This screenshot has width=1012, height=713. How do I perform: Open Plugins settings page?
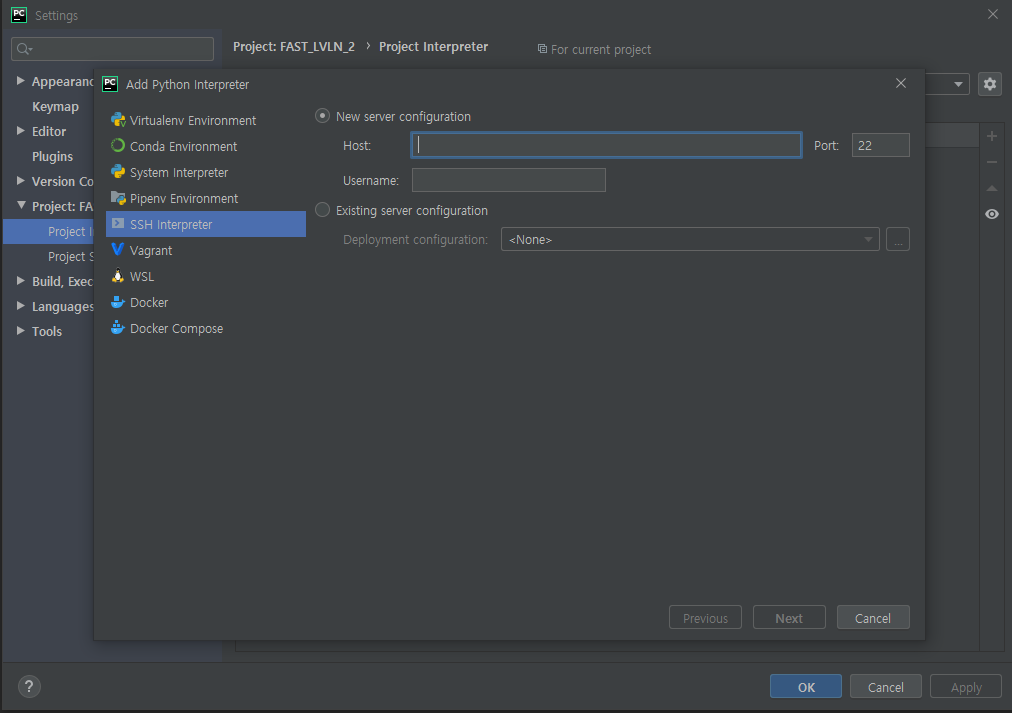(52, 156)
